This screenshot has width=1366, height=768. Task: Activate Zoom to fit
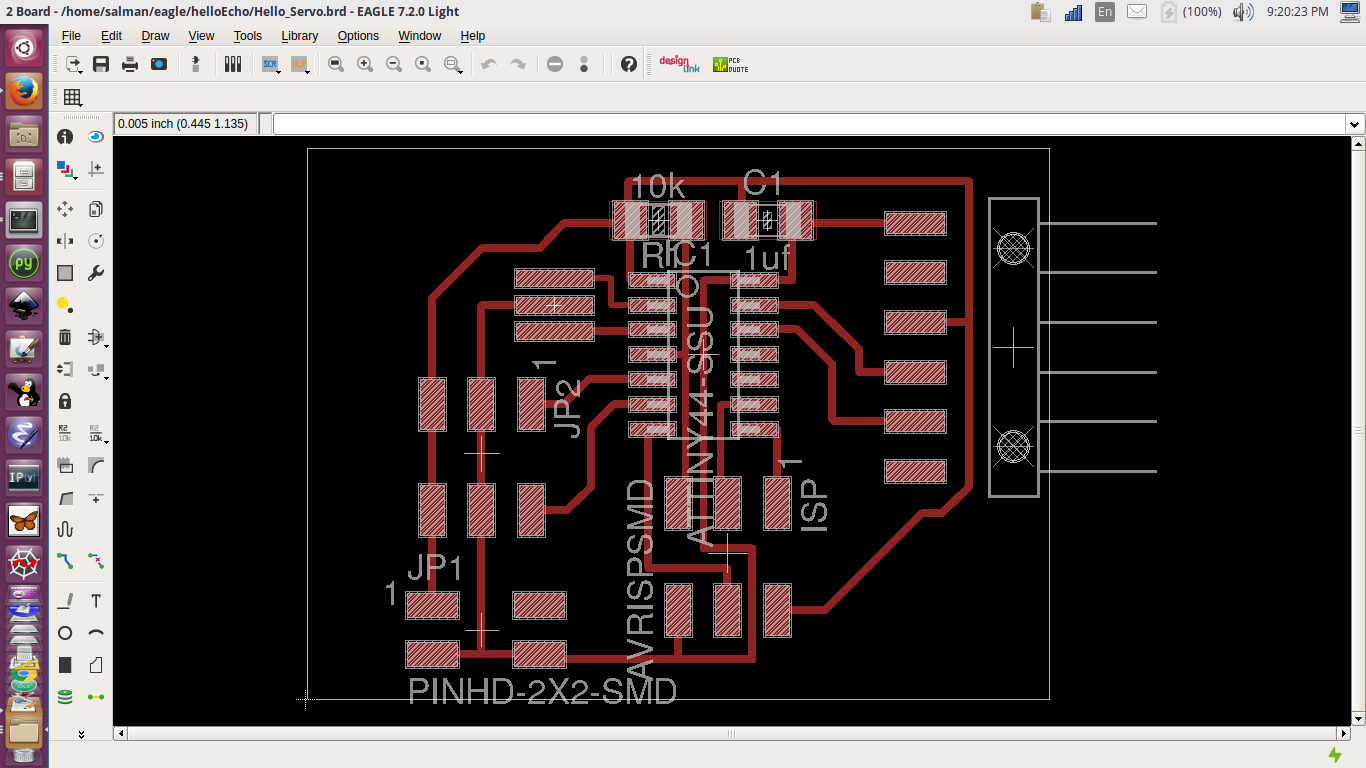pyautogui.click(x=336, y=63)
